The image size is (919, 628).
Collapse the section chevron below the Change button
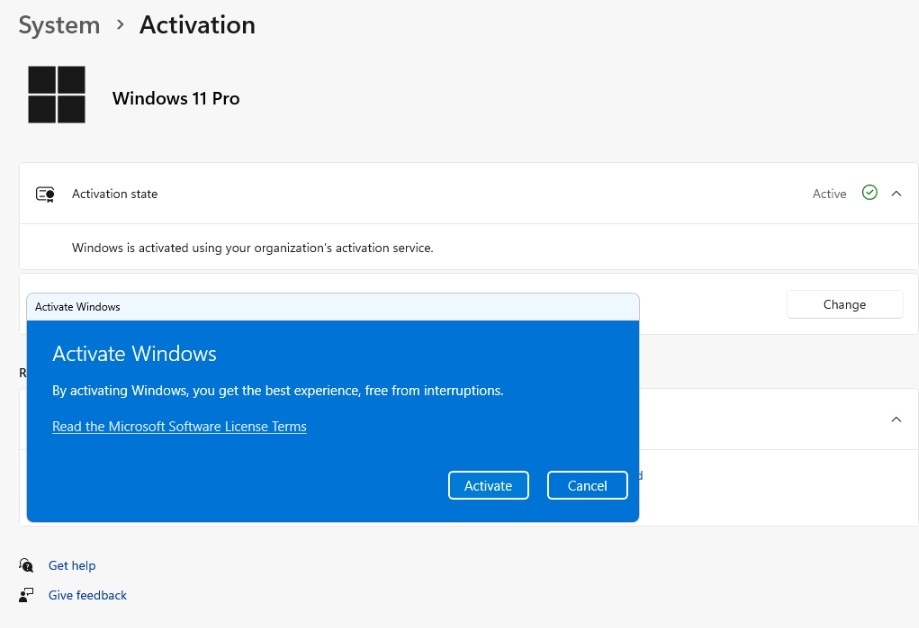click(x=896, y=419)
